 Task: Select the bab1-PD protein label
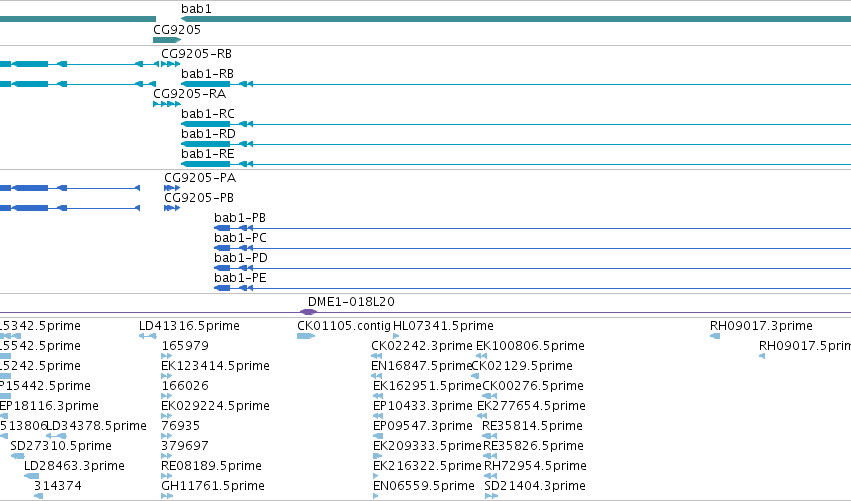click(x=241, y=258)
